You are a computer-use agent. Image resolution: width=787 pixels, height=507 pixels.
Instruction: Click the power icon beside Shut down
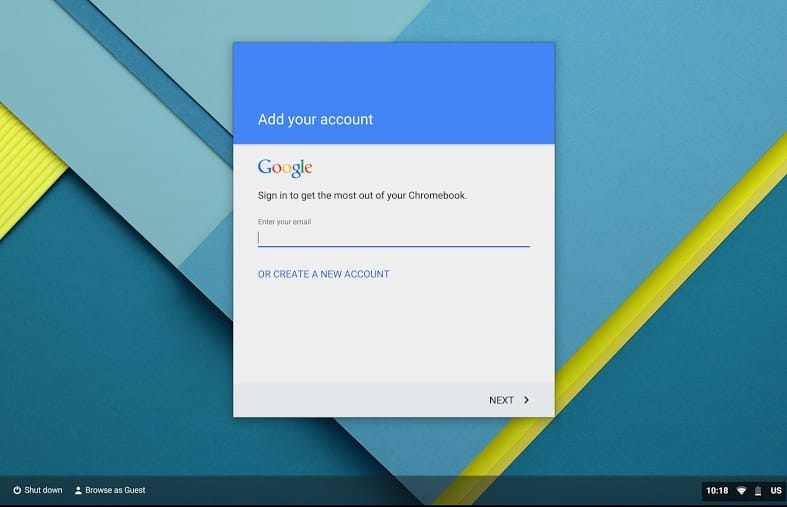click(17, 490)
